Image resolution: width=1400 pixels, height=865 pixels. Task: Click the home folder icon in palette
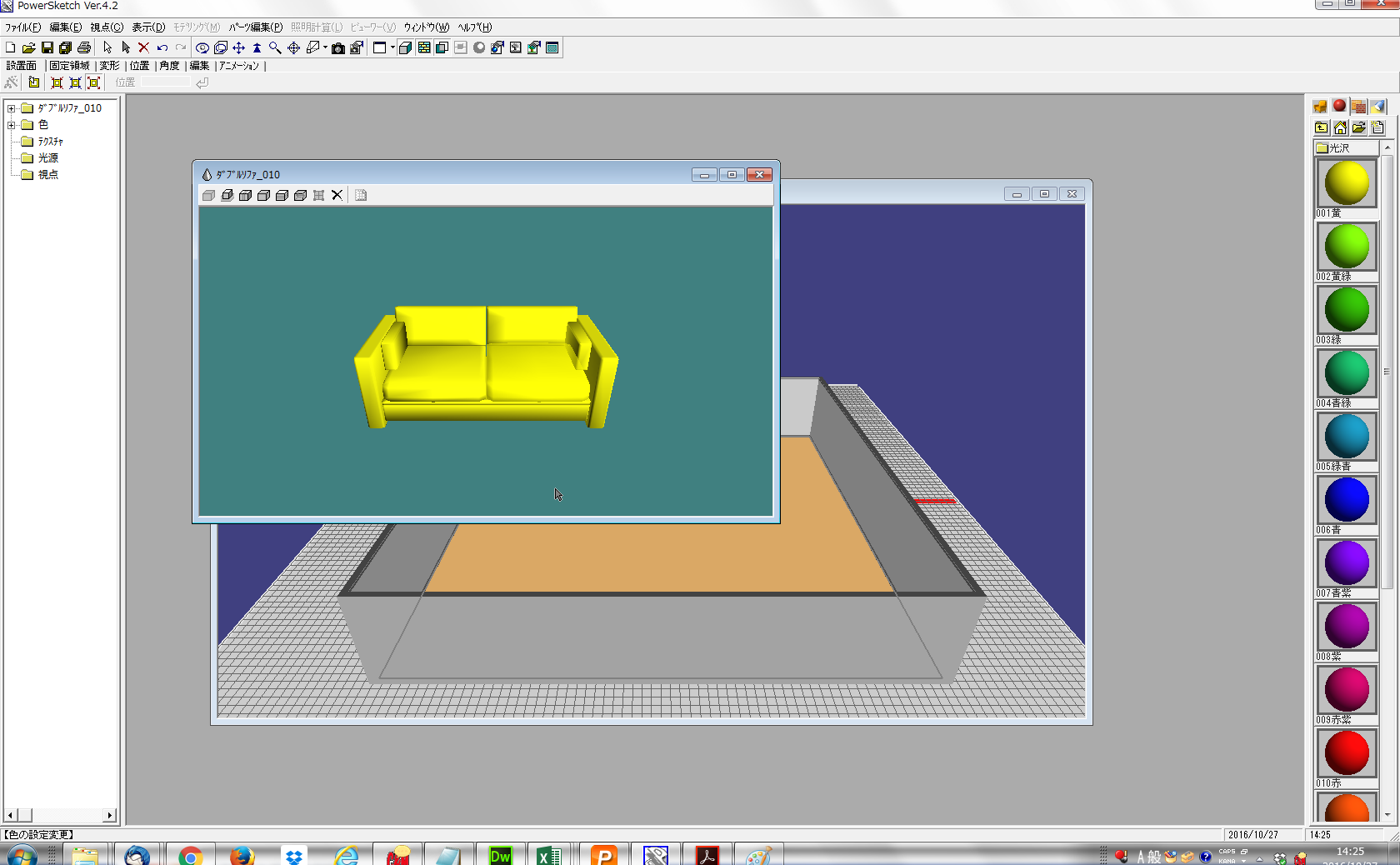[x=1340, y=127]
